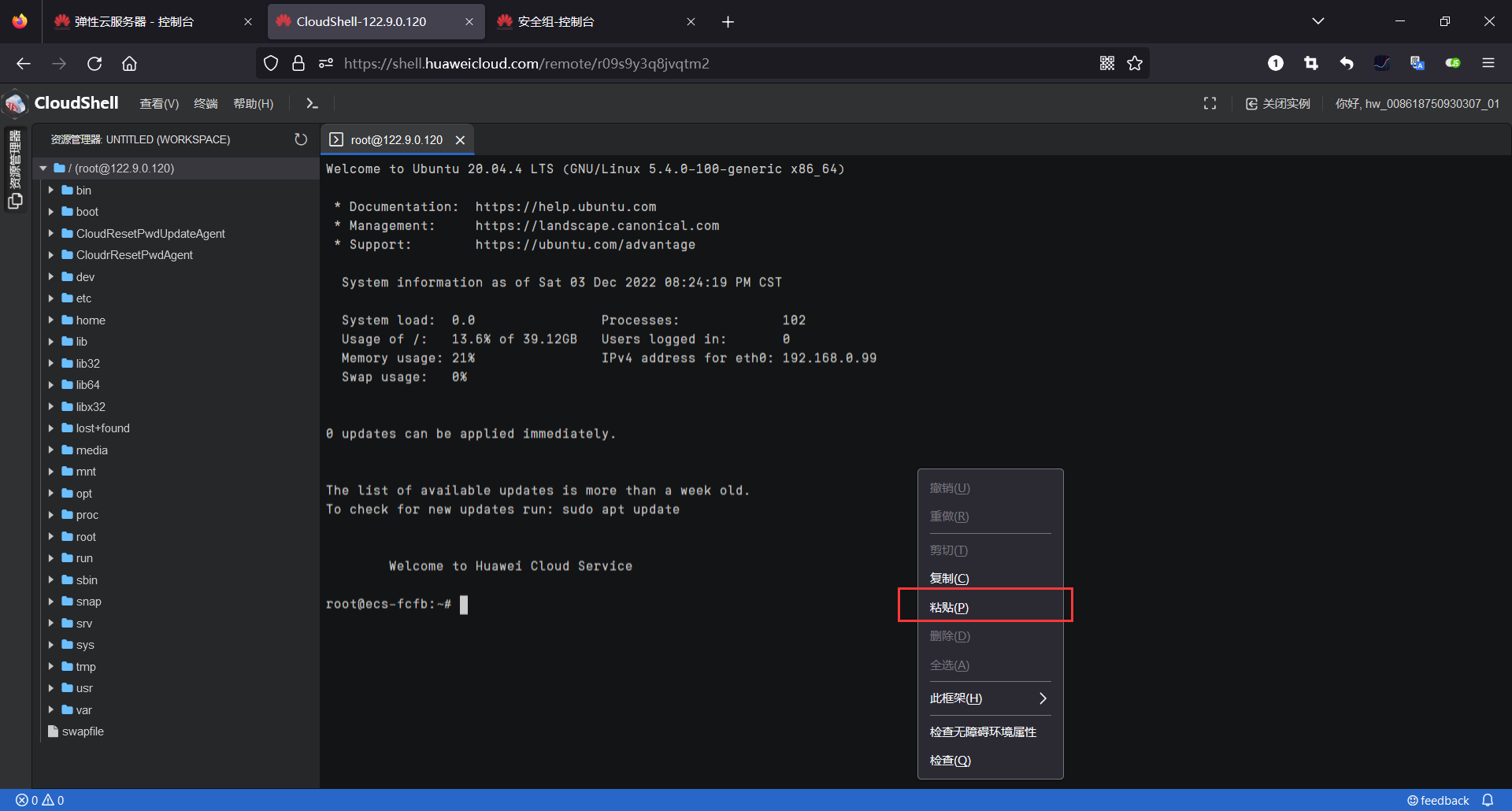Collapse the root@122.9.0.120 root folder

point(44,168)
